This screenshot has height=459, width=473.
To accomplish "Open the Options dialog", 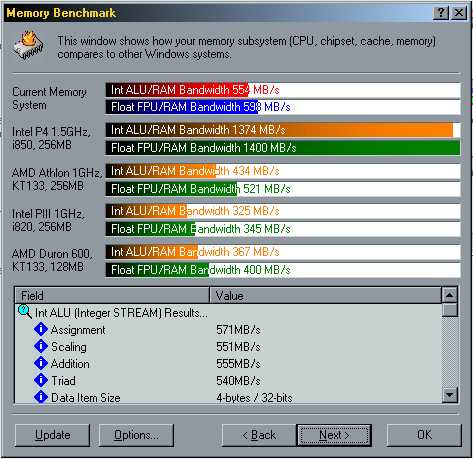I will (136, 435).
